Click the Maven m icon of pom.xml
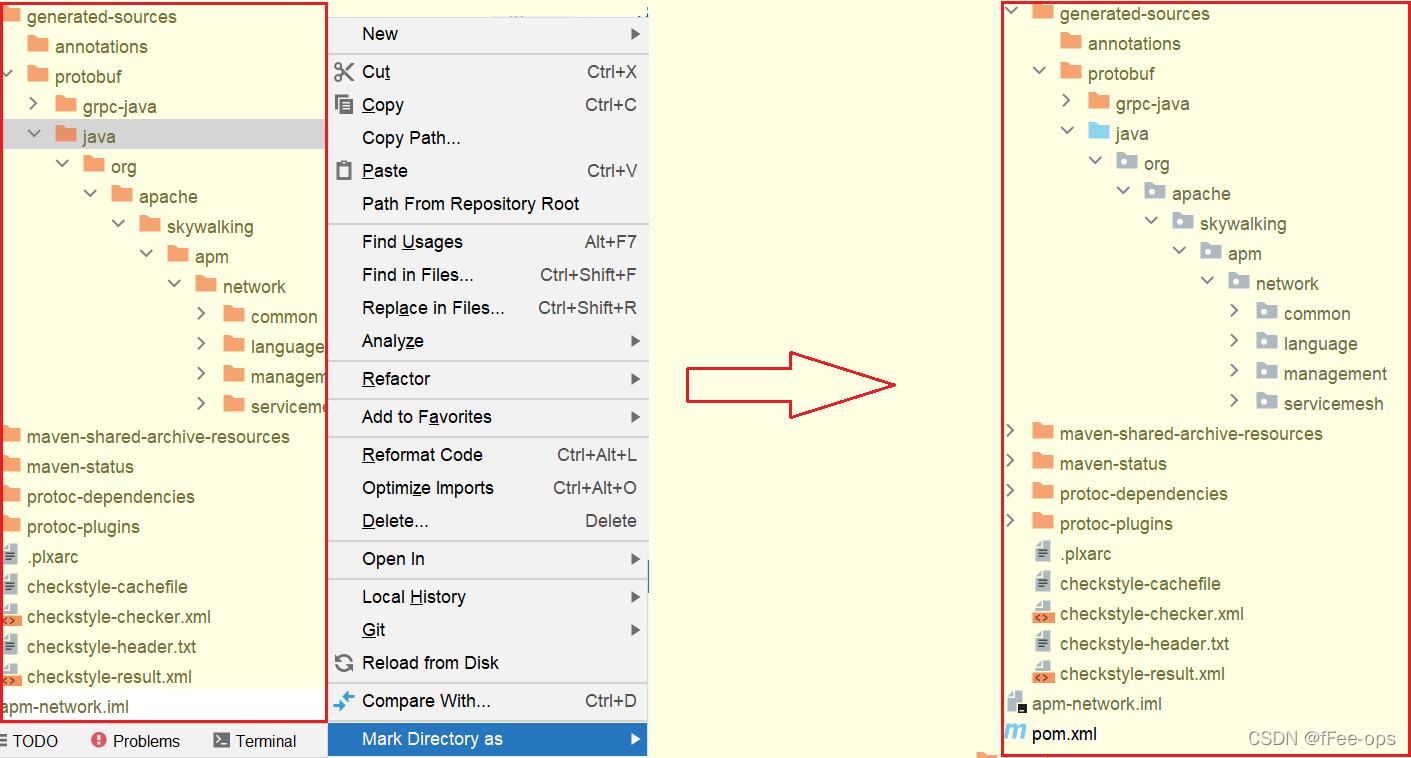Image resolution: width=1411 pixels, height=758 pixels. point(1015,733)
